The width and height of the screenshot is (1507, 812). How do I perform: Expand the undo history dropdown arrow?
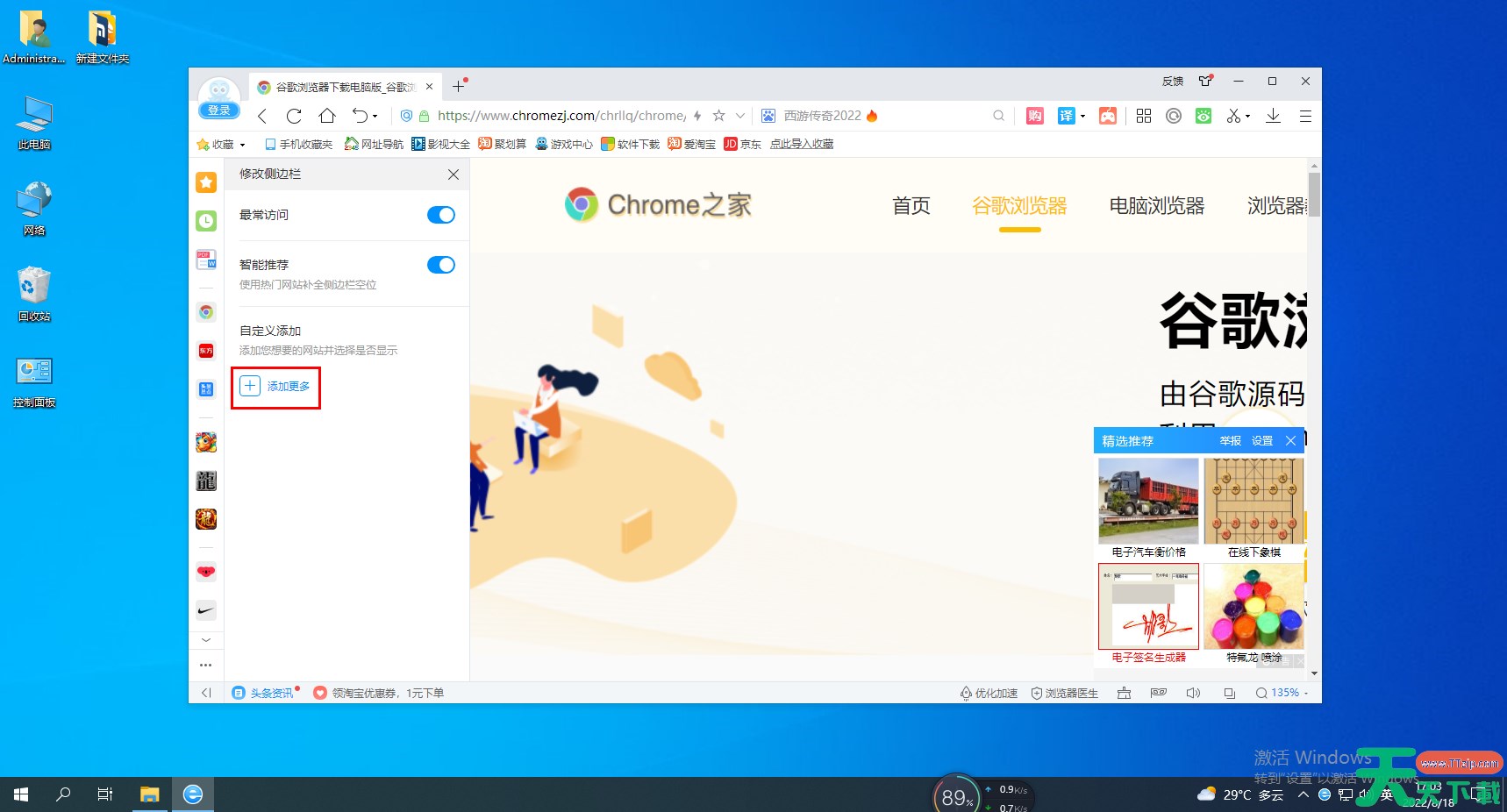375,116
